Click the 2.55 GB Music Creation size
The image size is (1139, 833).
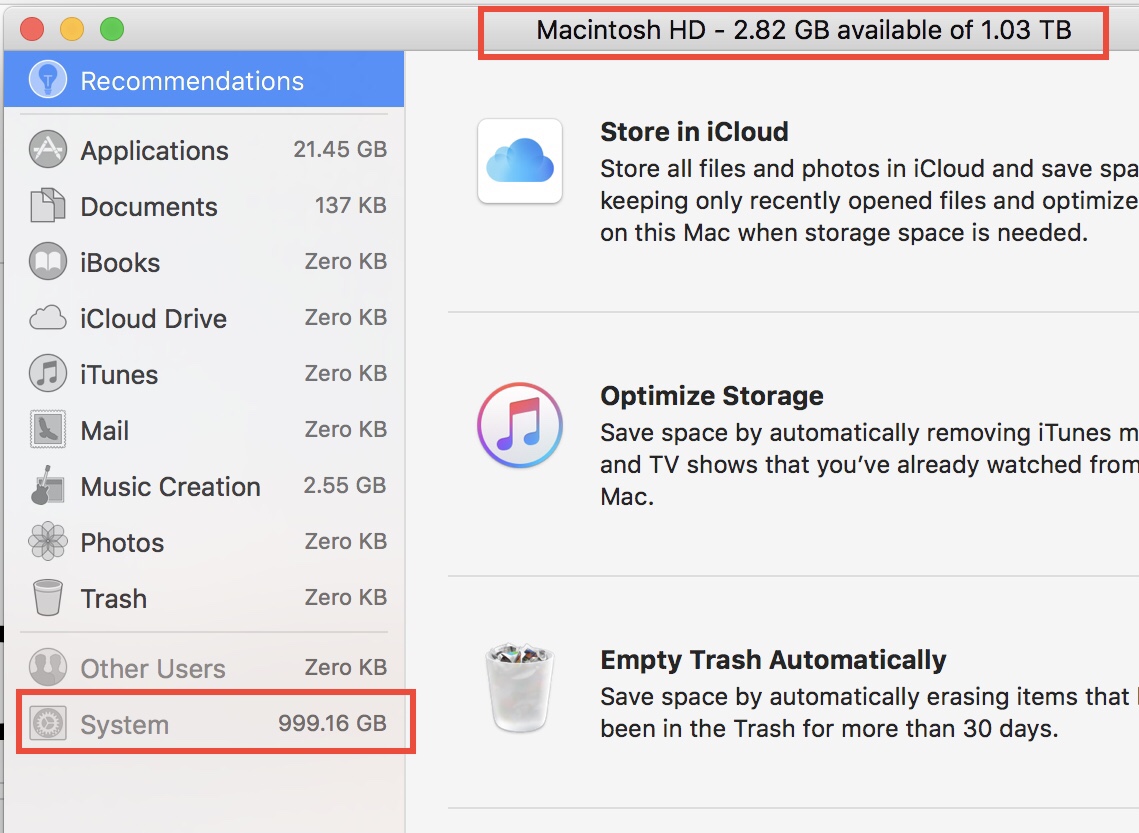344,484
